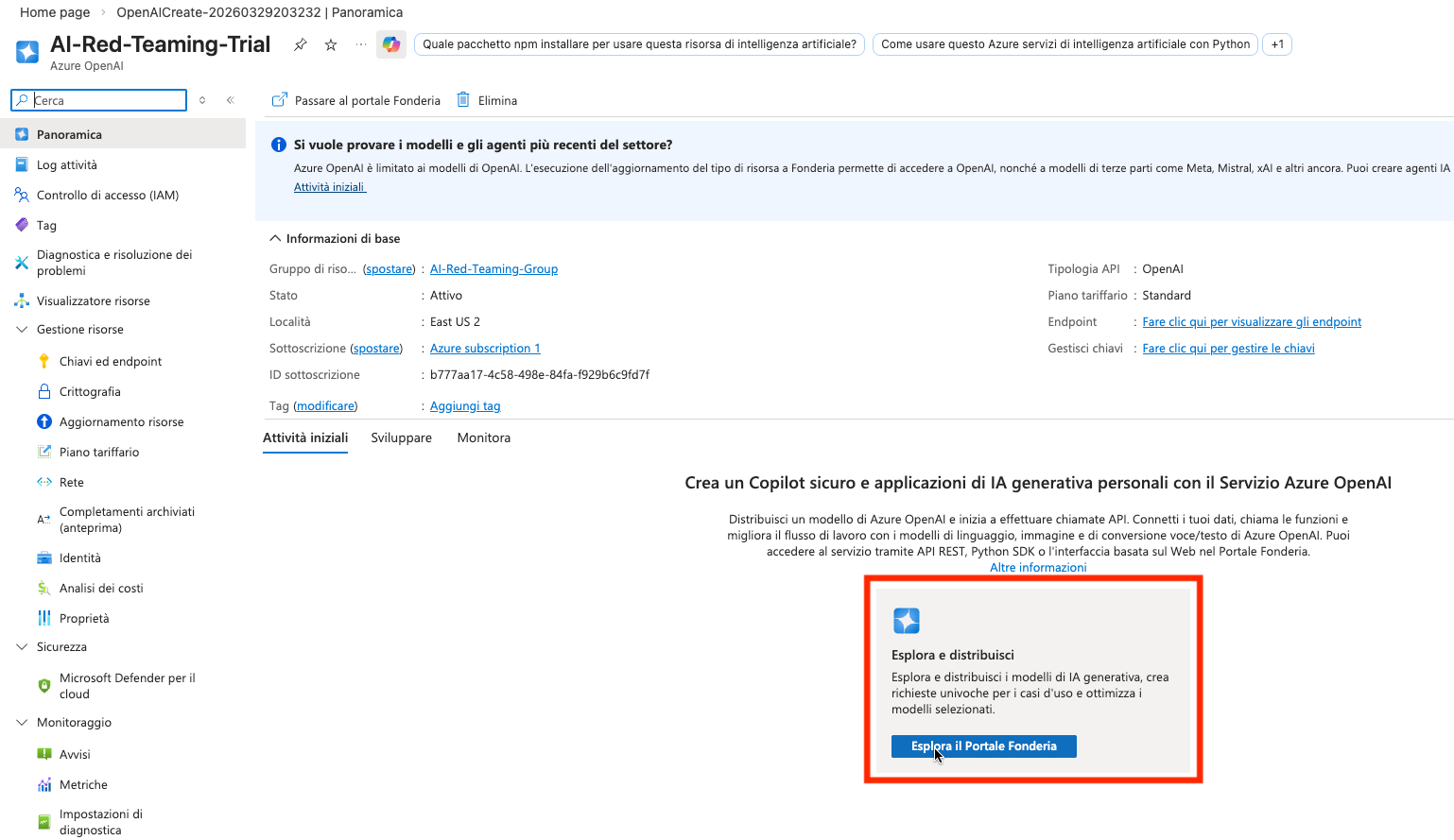This screenshot has height=840, width=1454.
Task: Click the Diagnostica e risoluzione dei problemi icon
Action: [x=22, y=263]
